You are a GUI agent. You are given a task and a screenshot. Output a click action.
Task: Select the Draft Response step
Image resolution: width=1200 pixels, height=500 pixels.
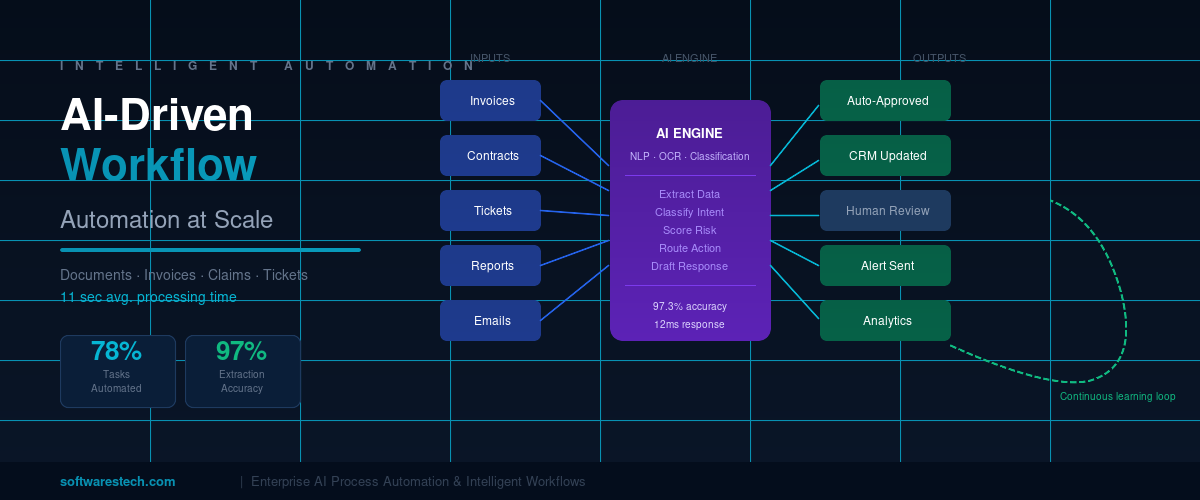pos(689,266)
